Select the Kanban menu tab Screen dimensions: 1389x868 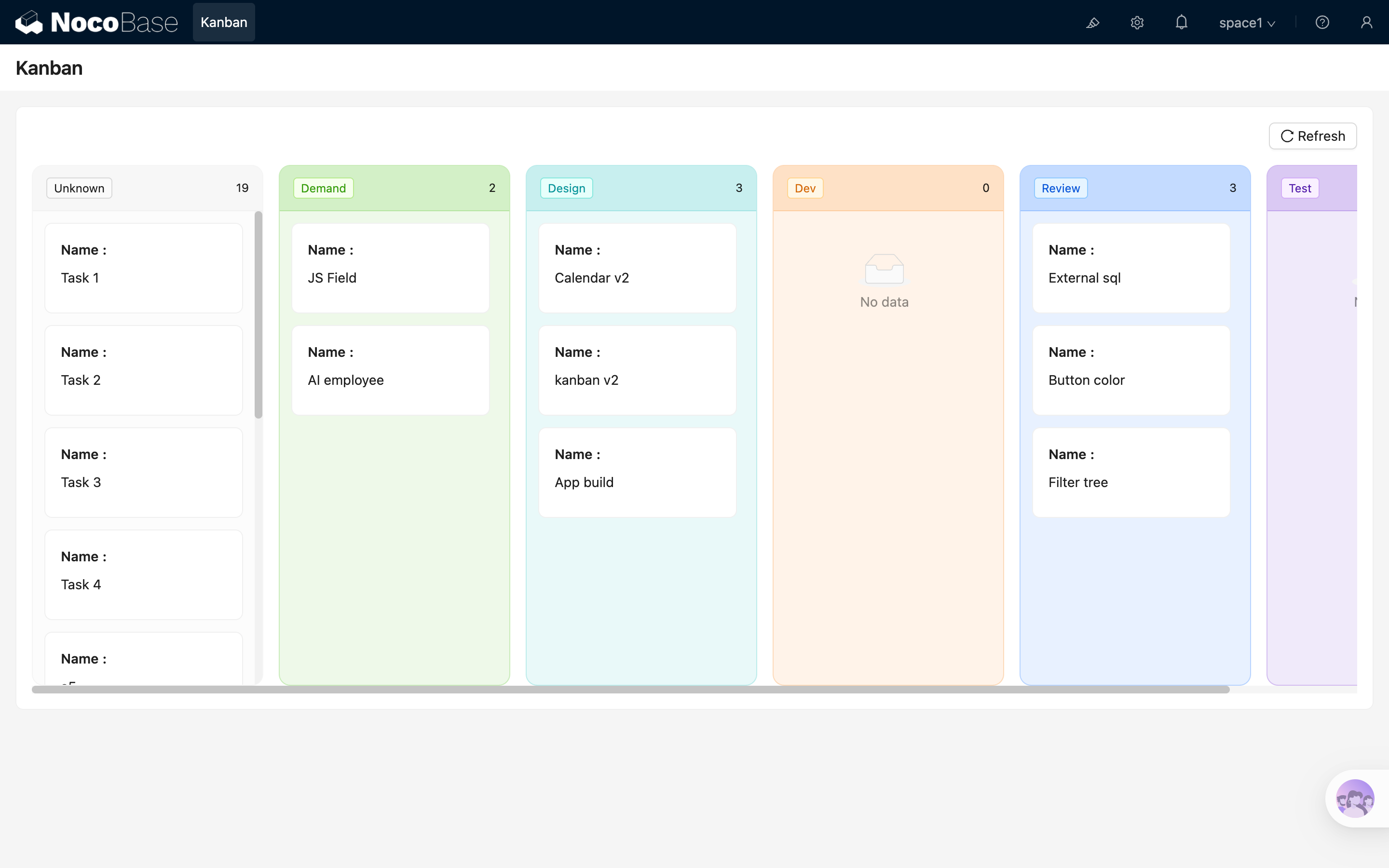(224, 22)
